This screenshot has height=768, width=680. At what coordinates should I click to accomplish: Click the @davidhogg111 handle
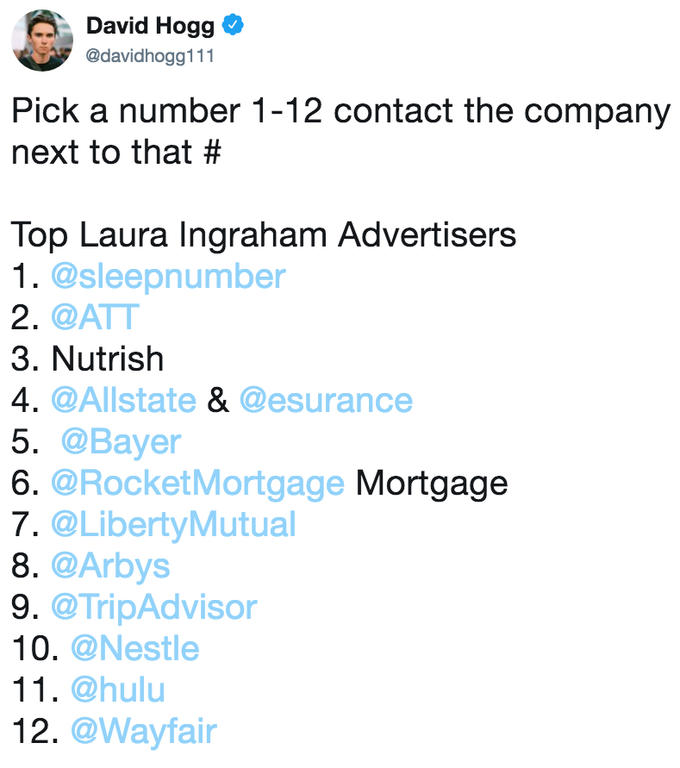[150, 56]
